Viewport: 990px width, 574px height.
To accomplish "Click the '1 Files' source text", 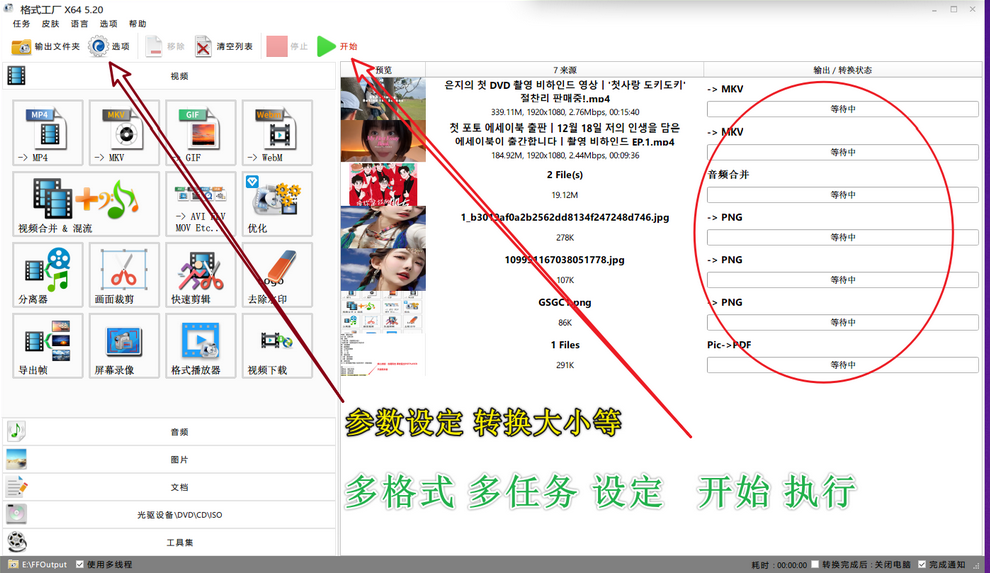I will 564,345.
